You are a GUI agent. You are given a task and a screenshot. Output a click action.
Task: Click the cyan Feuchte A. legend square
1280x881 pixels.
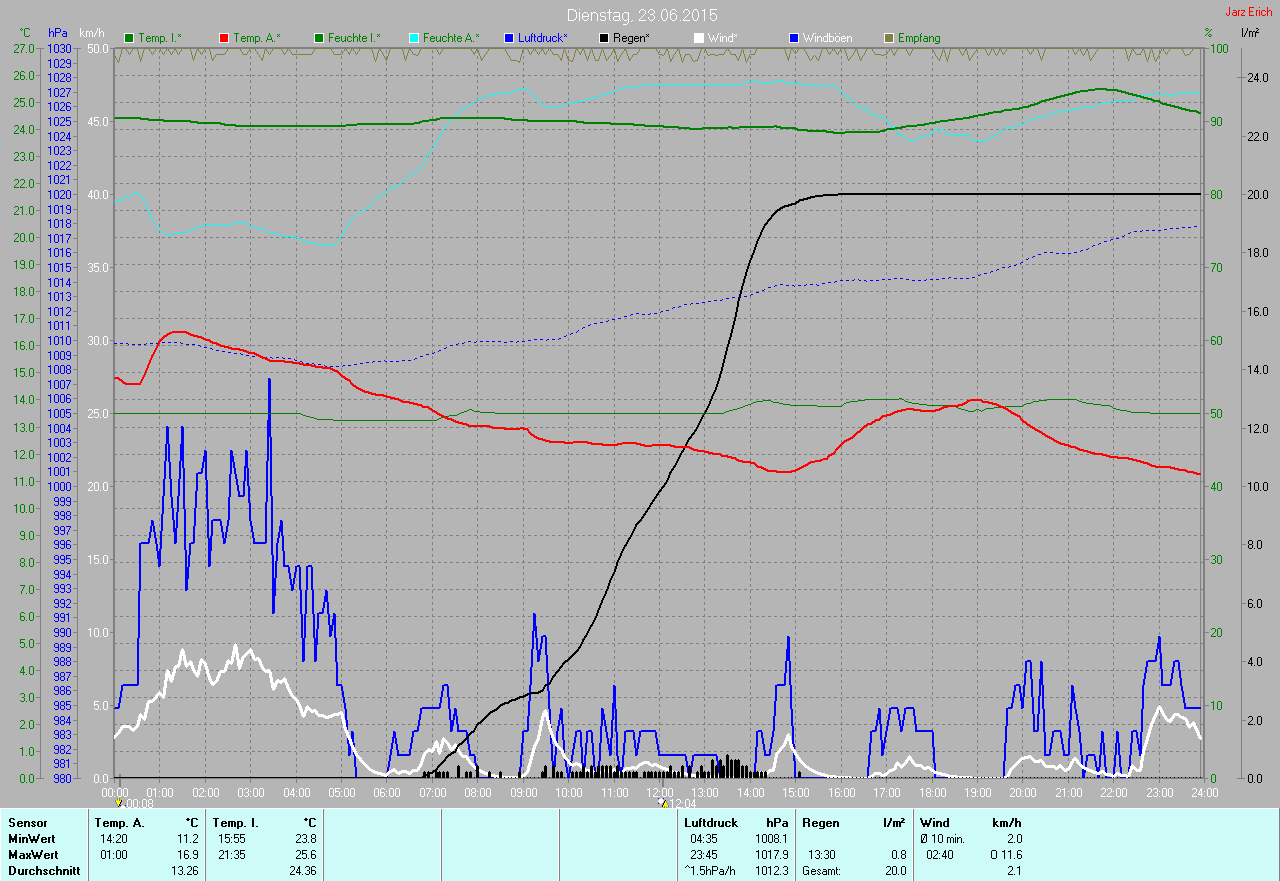click(x=414, y=38)
